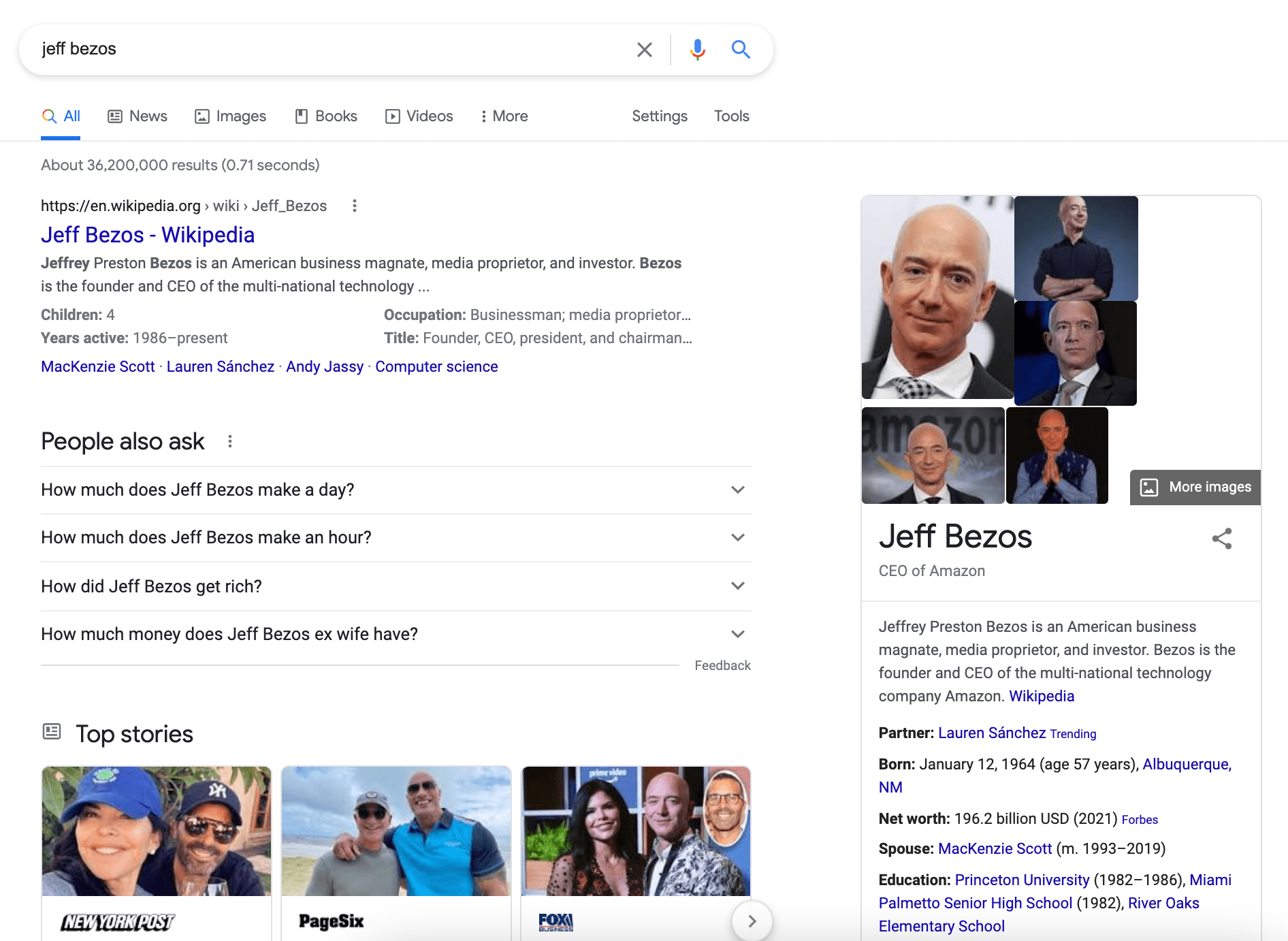
Task: Clear the search box with the X icon
Action: pos(644,49)
